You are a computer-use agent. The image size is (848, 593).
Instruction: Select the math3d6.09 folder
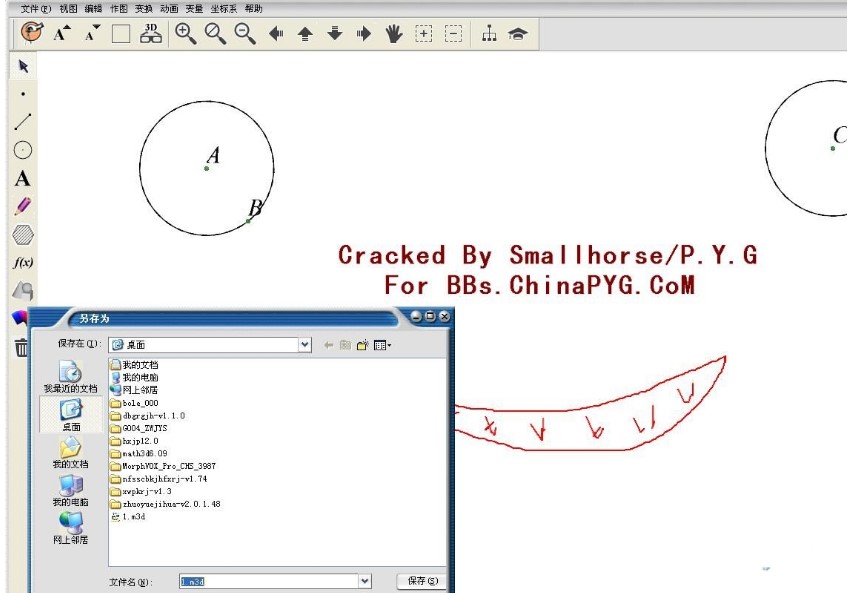click(x=139, y=453)
